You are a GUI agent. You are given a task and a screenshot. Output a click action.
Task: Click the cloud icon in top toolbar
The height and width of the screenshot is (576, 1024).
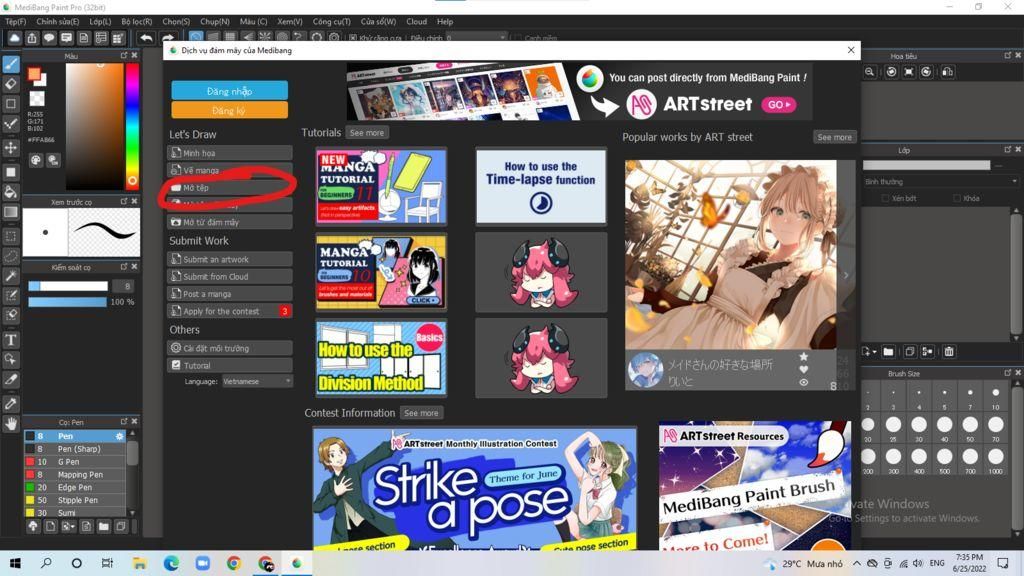[x=14, y=38]
